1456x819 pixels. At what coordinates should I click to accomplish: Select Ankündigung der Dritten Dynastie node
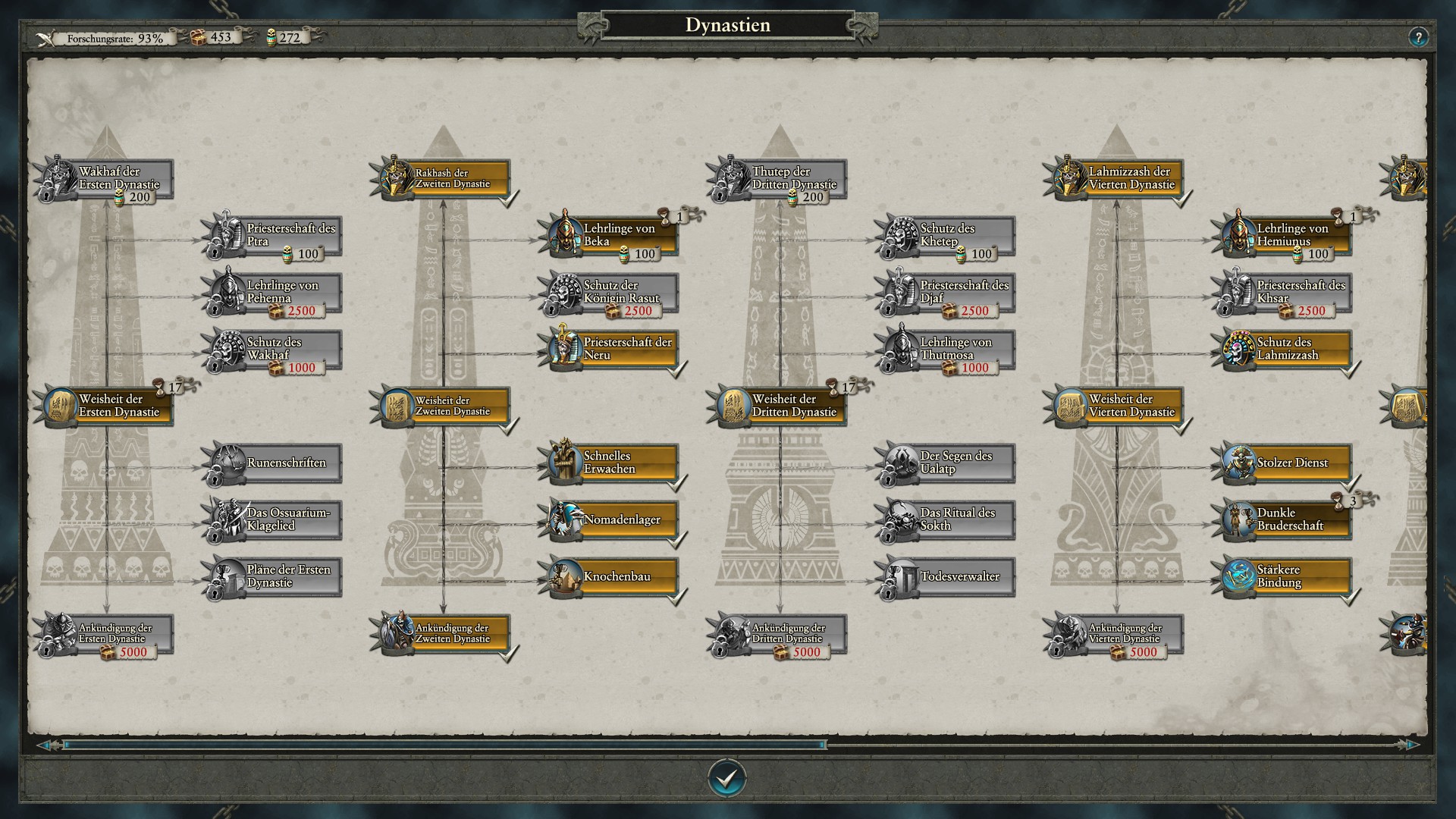coord(779,635)
